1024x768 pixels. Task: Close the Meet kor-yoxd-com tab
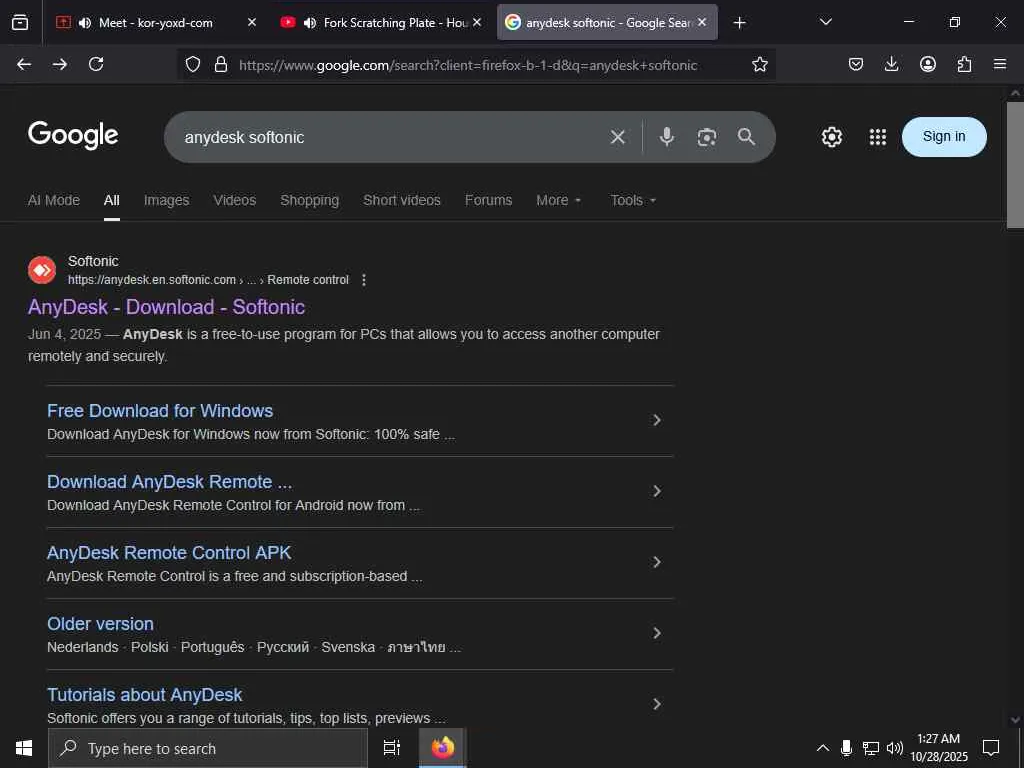[252, 22]
